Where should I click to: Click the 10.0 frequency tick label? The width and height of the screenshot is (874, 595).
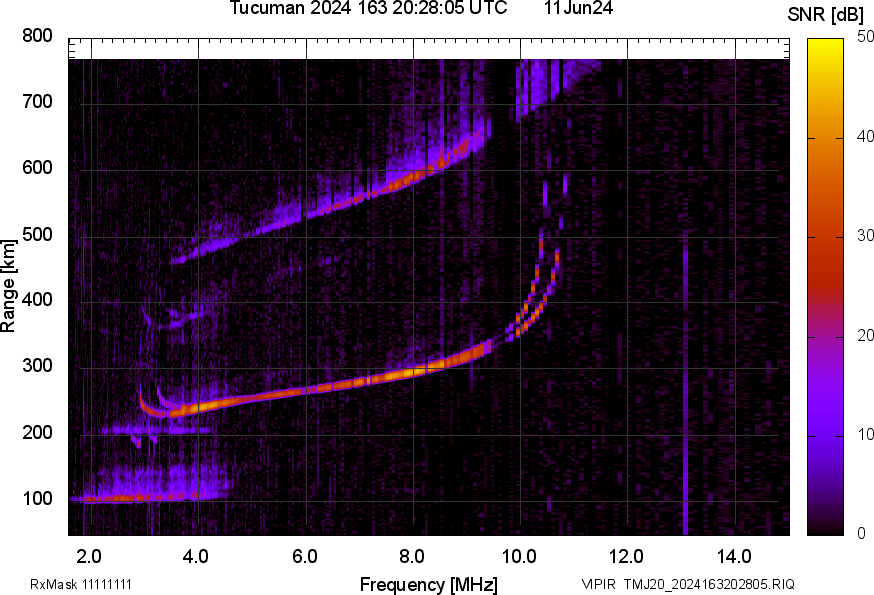pyautogui.click(x=519, y=556)
